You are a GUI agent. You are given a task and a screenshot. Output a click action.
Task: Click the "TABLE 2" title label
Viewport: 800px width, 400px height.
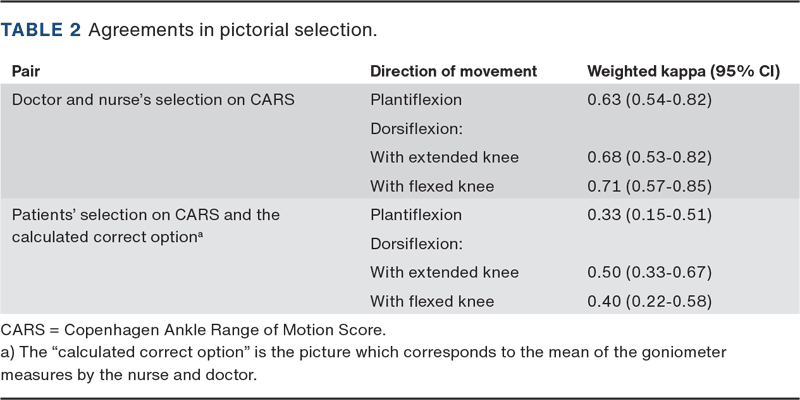[x=41, y=31]
